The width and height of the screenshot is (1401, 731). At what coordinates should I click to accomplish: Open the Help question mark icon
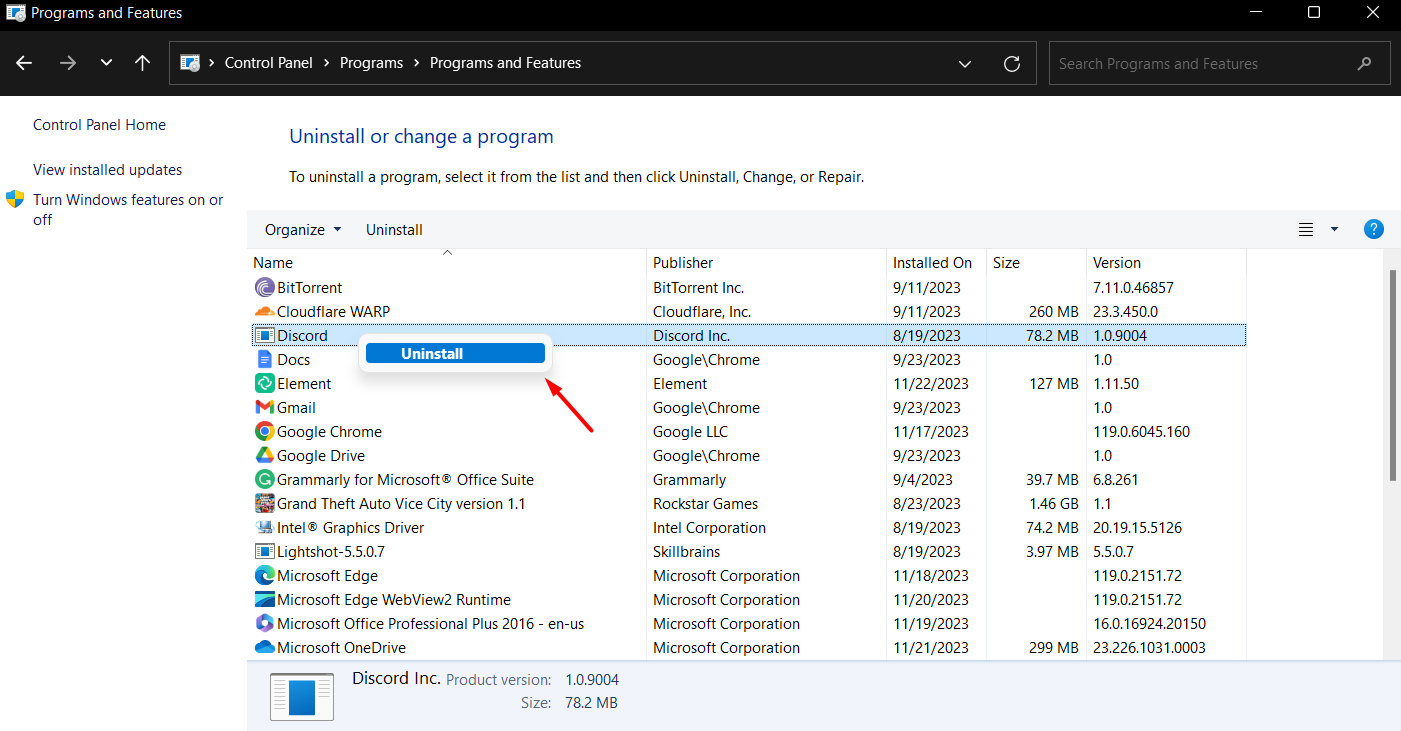coord(1374,229)
